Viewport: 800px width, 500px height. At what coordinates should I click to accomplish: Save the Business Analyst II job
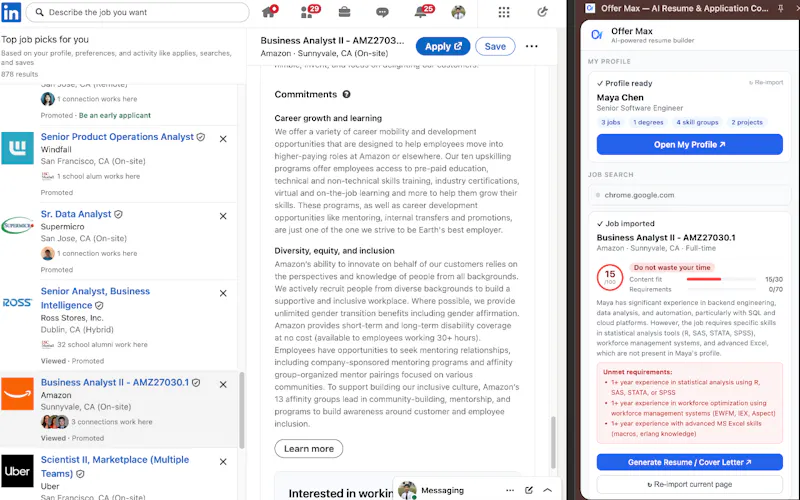[495, 46]
